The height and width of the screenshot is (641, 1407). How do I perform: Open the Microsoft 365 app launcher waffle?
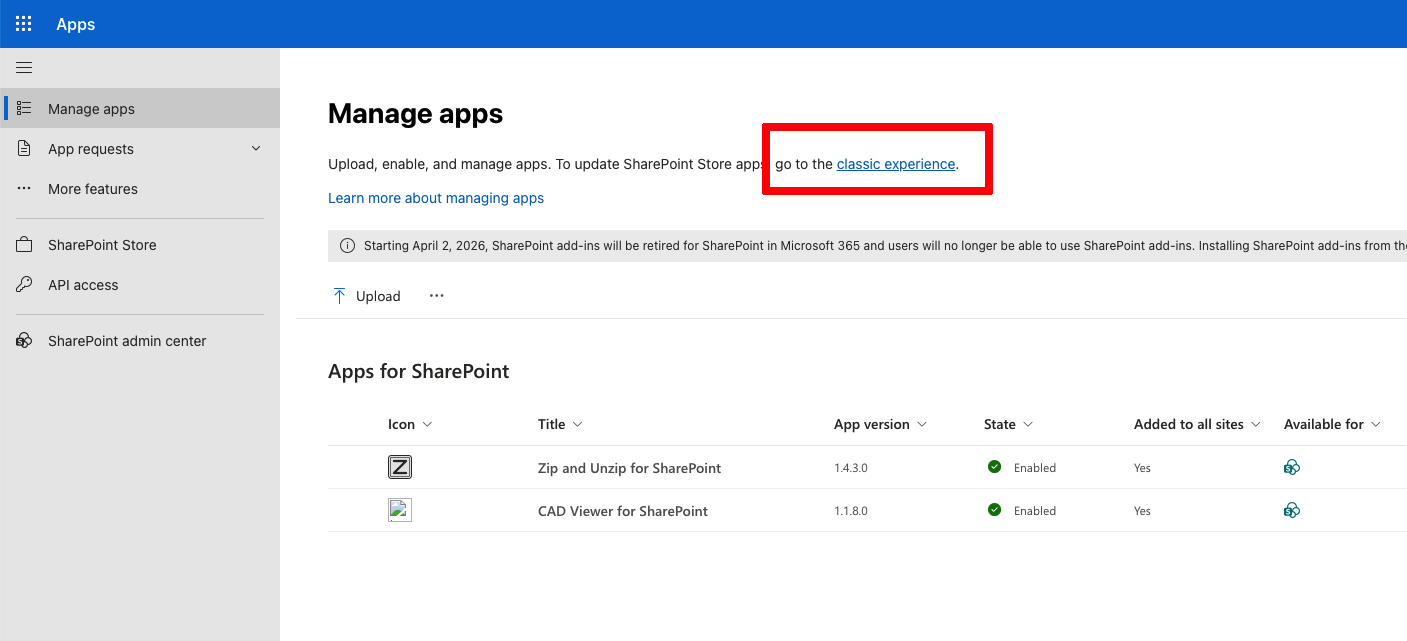pyautogui.click(x=23, y=23)
